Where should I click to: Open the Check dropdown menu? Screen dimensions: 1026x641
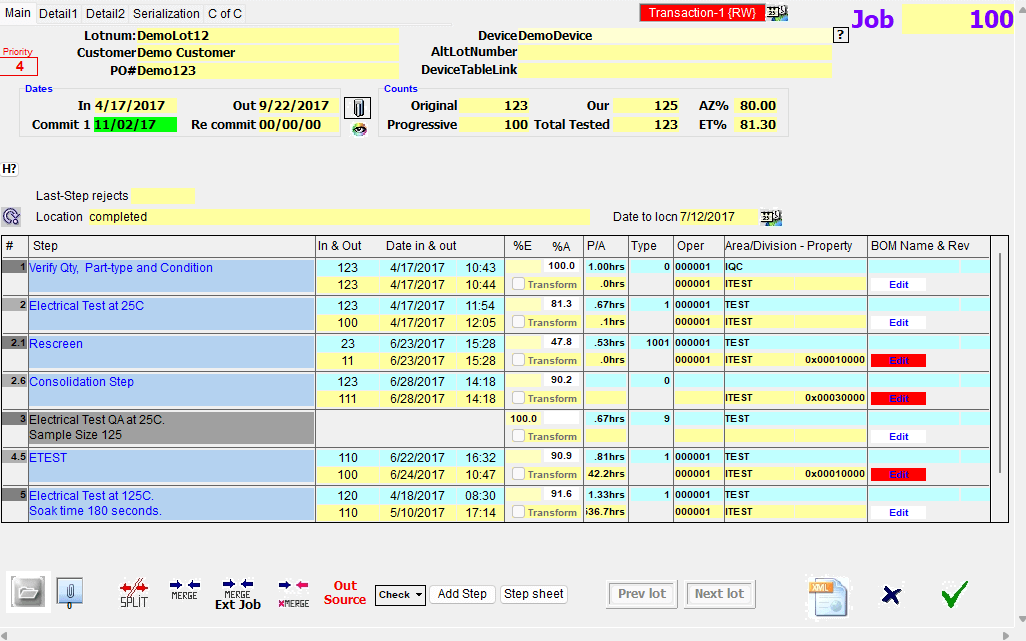tap(400, 595)
